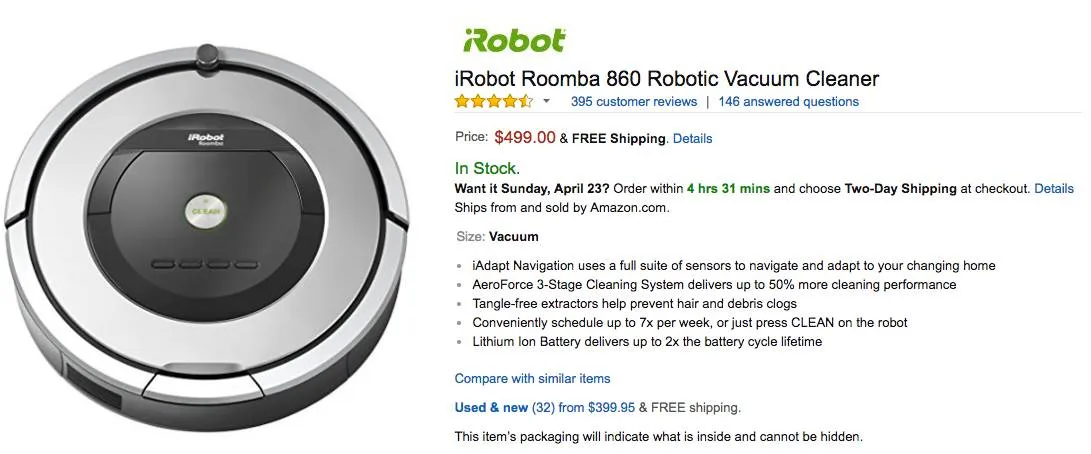
Task: Click Details link beside FREE Shipping
Action: (x=692, y=138)
